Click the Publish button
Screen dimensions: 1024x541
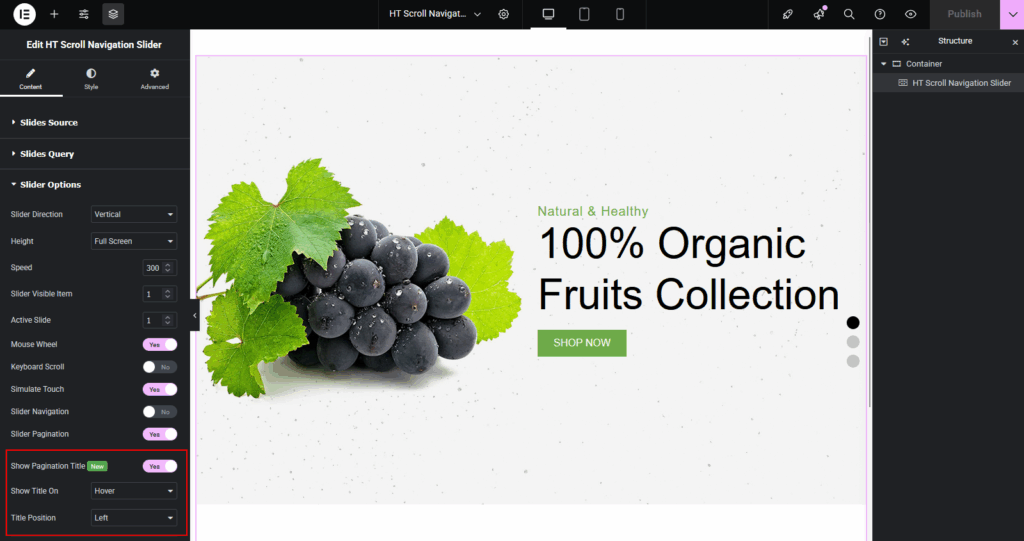(965, 14)
